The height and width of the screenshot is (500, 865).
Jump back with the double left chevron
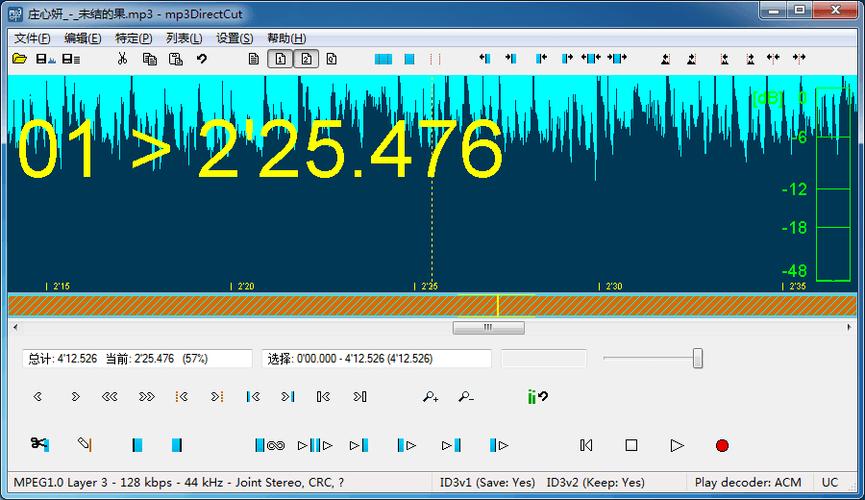(110, 396)
